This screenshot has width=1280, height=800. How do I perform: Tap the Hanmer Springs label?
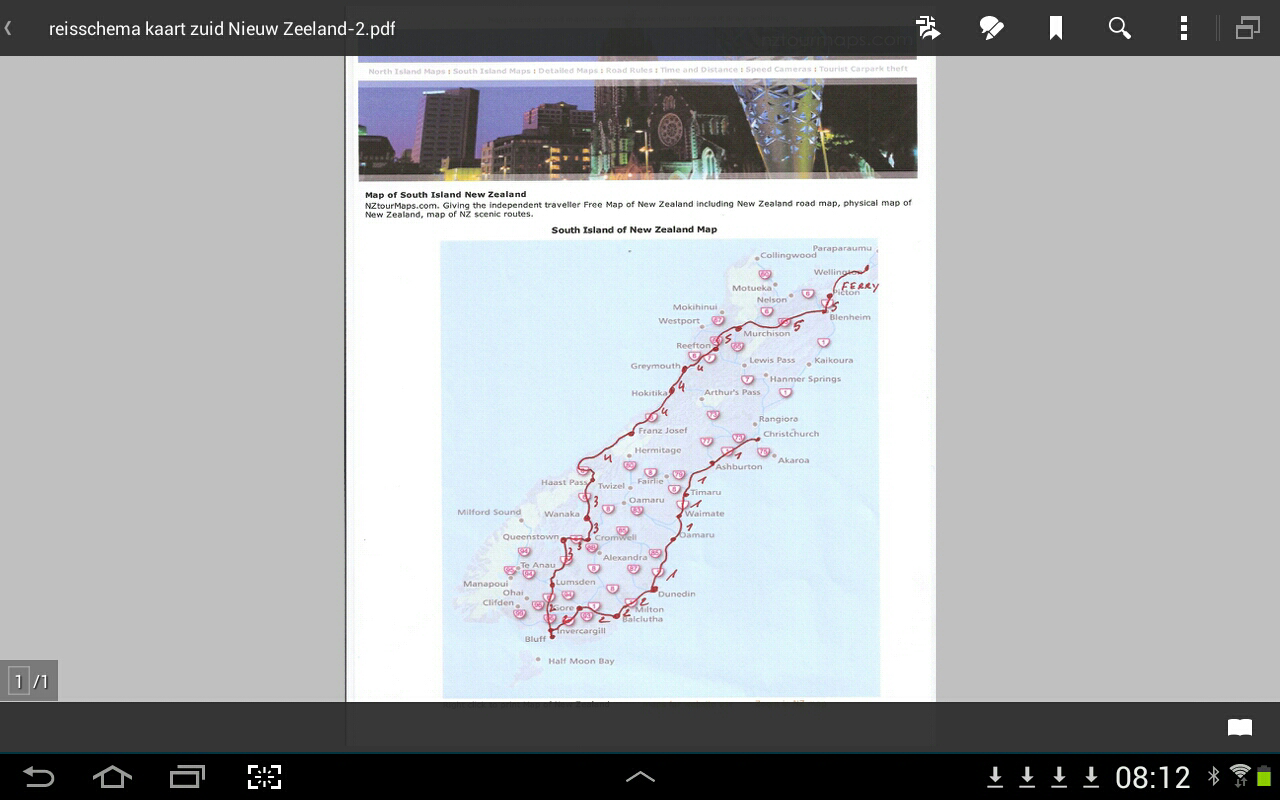click(x=805, y=379)
